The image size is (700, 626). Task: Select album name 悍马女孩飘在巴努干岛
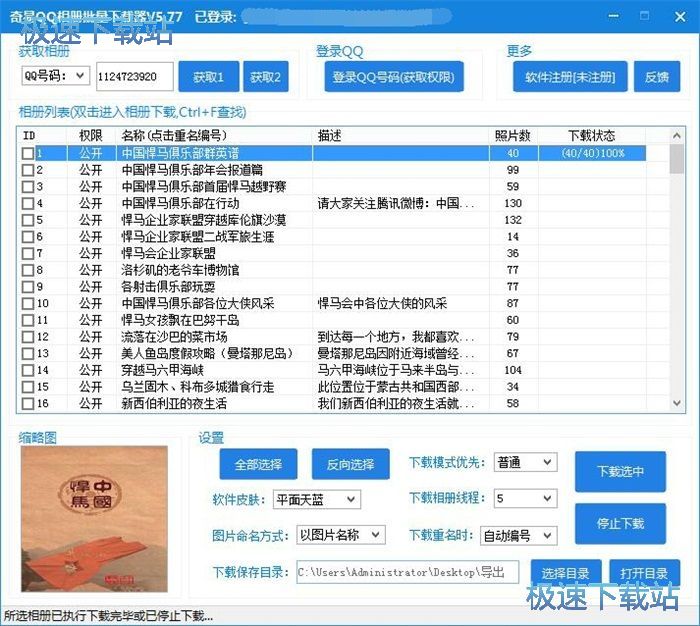click(x=180, y=320)
